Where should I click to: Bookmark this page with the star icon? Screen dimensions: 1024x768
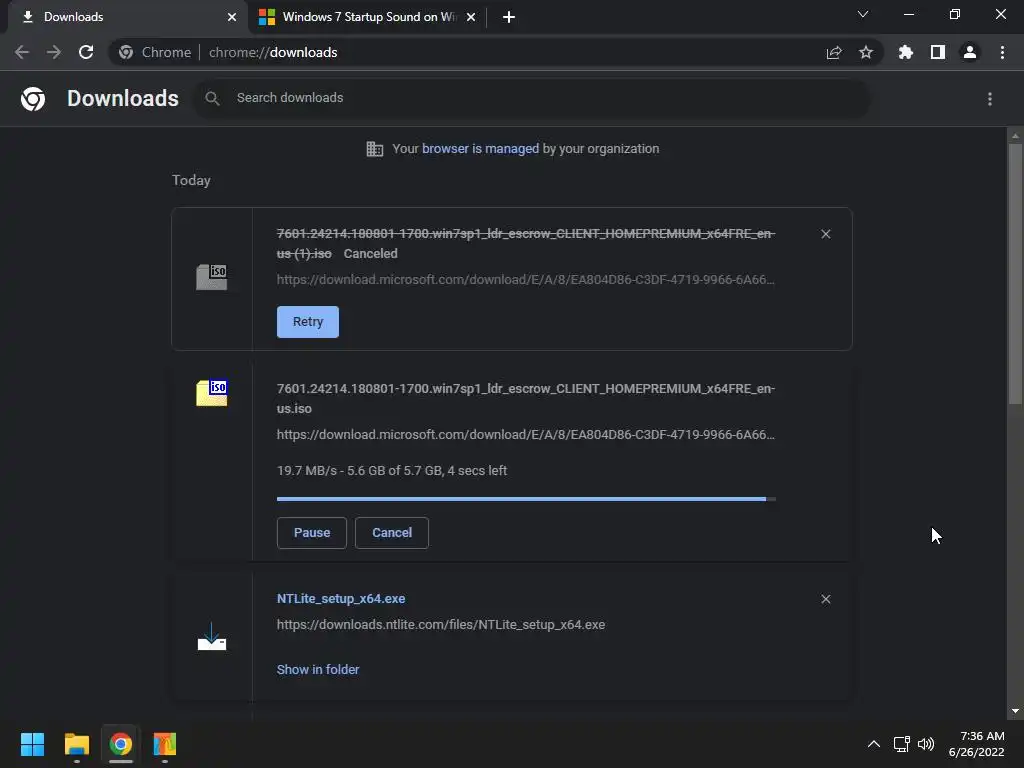(866, 52)
